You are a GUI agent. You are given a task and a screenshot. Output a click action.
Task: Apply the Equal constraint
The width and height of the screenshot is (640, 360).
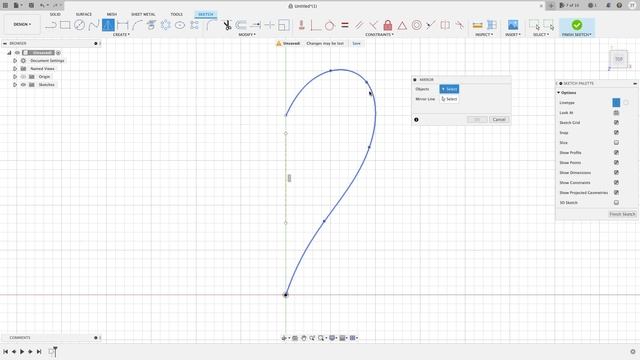point(344,25)
